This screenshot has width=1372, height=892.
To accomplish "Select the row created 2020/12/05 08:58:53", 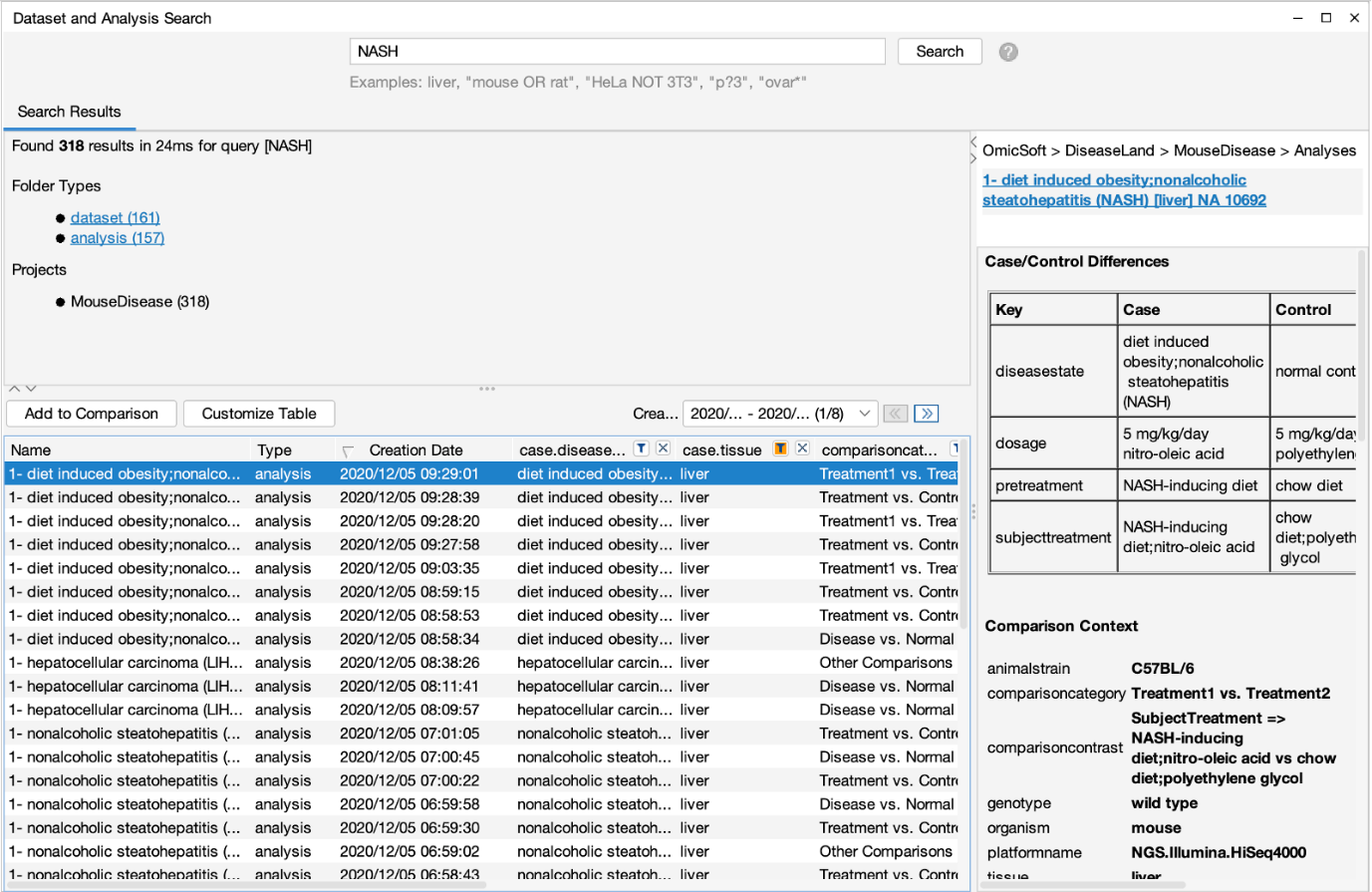I will (x=482, y=615).
